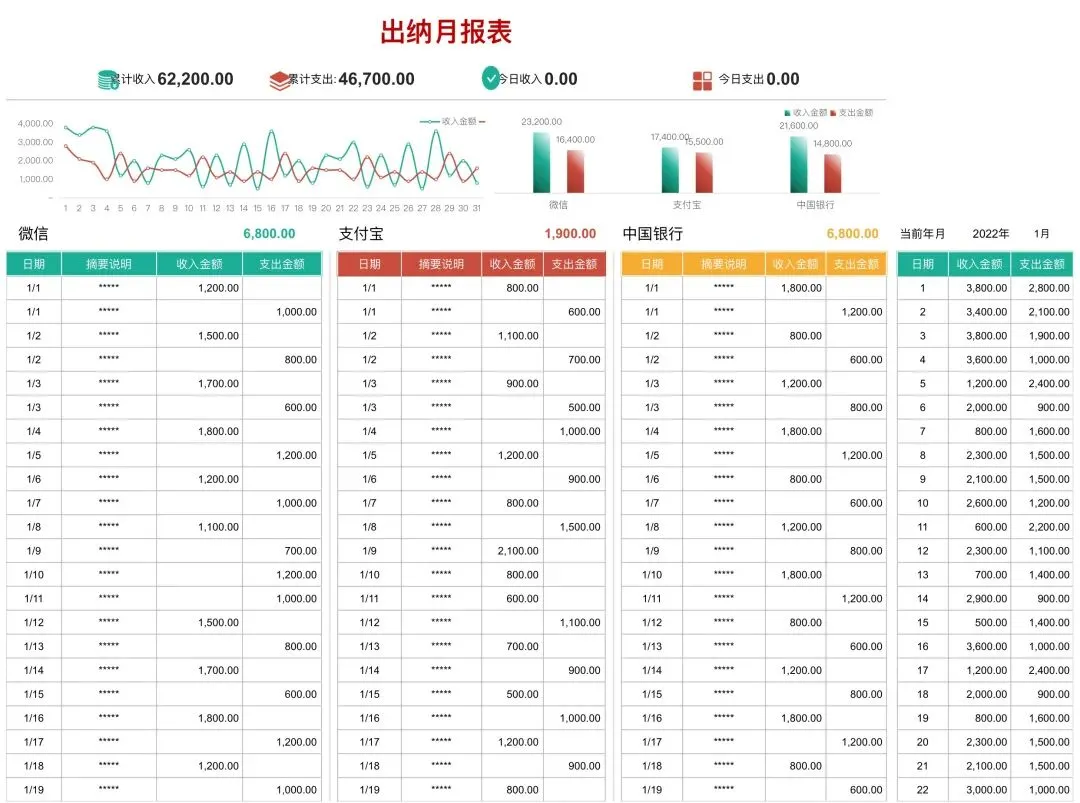Click the 今日支出 value 0.00
Screen dimensions: 1080x803
783,79
